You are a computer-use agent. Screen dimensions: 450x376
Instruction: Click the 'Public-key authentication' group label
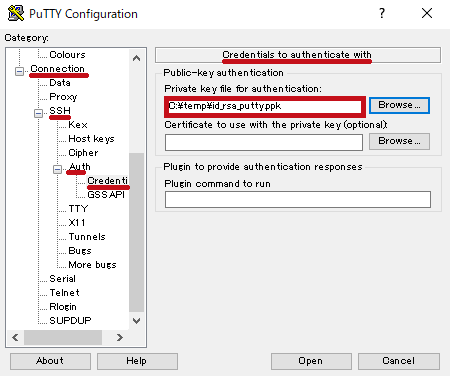223,73
